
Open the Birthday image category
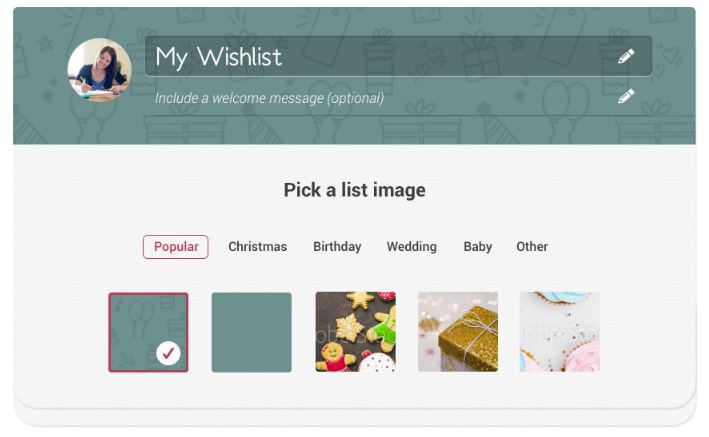(x=337, y=247)
